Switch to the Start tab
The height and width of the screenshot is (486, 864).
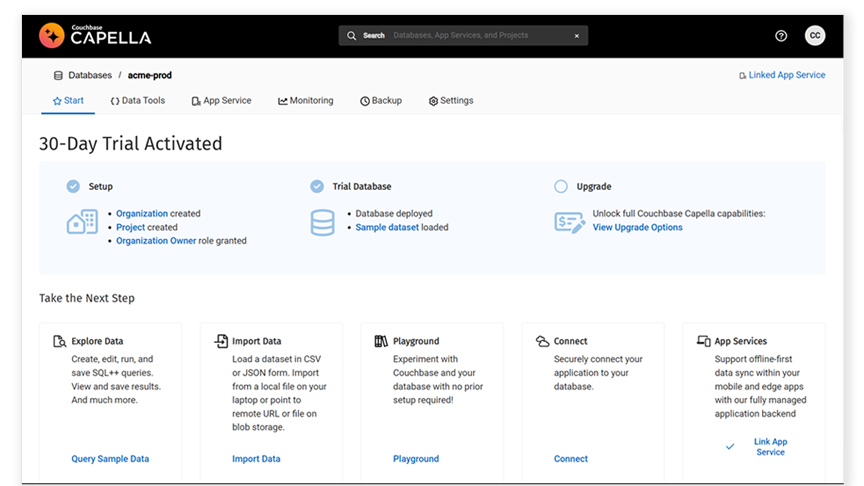coord(68,101)
